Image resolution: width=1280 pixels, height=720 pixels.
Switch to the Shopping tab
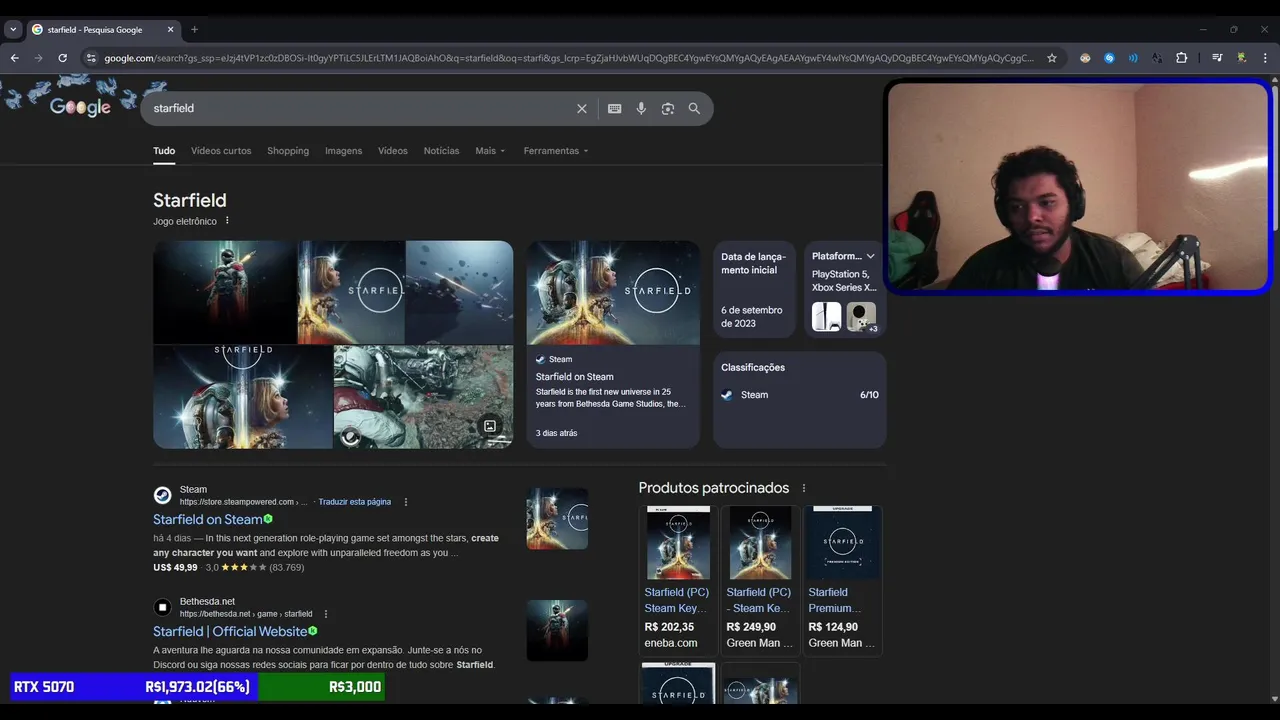(288, 151)
